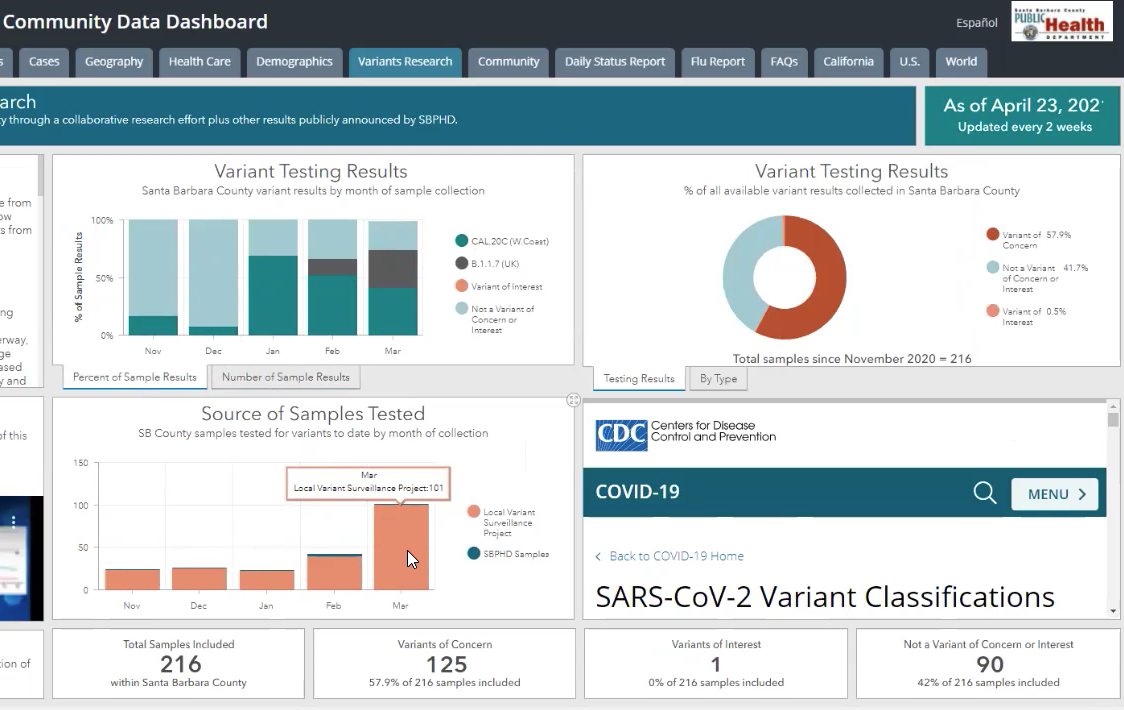Viewport: 1124px width, 710px height.
Task: Click the CDC logo in embedded page
Action: coord(621,435)
